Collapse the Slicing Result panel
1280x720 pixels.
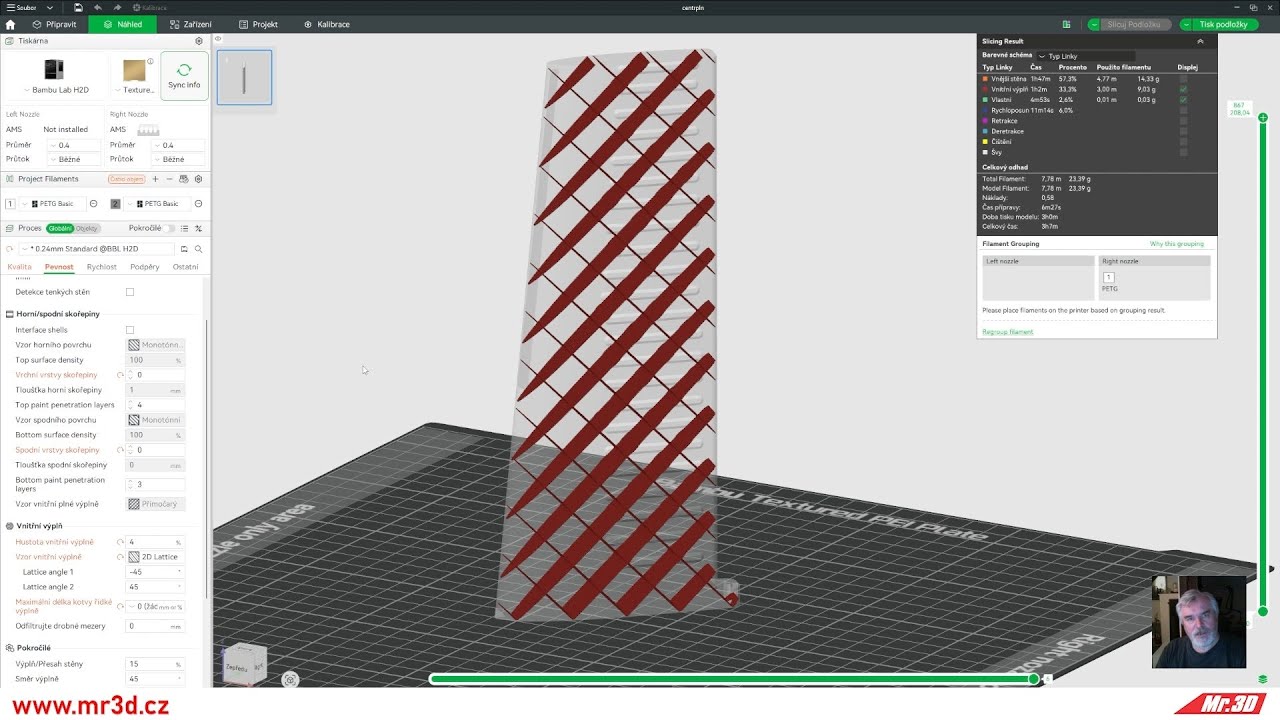click(x=1200, y=41)
